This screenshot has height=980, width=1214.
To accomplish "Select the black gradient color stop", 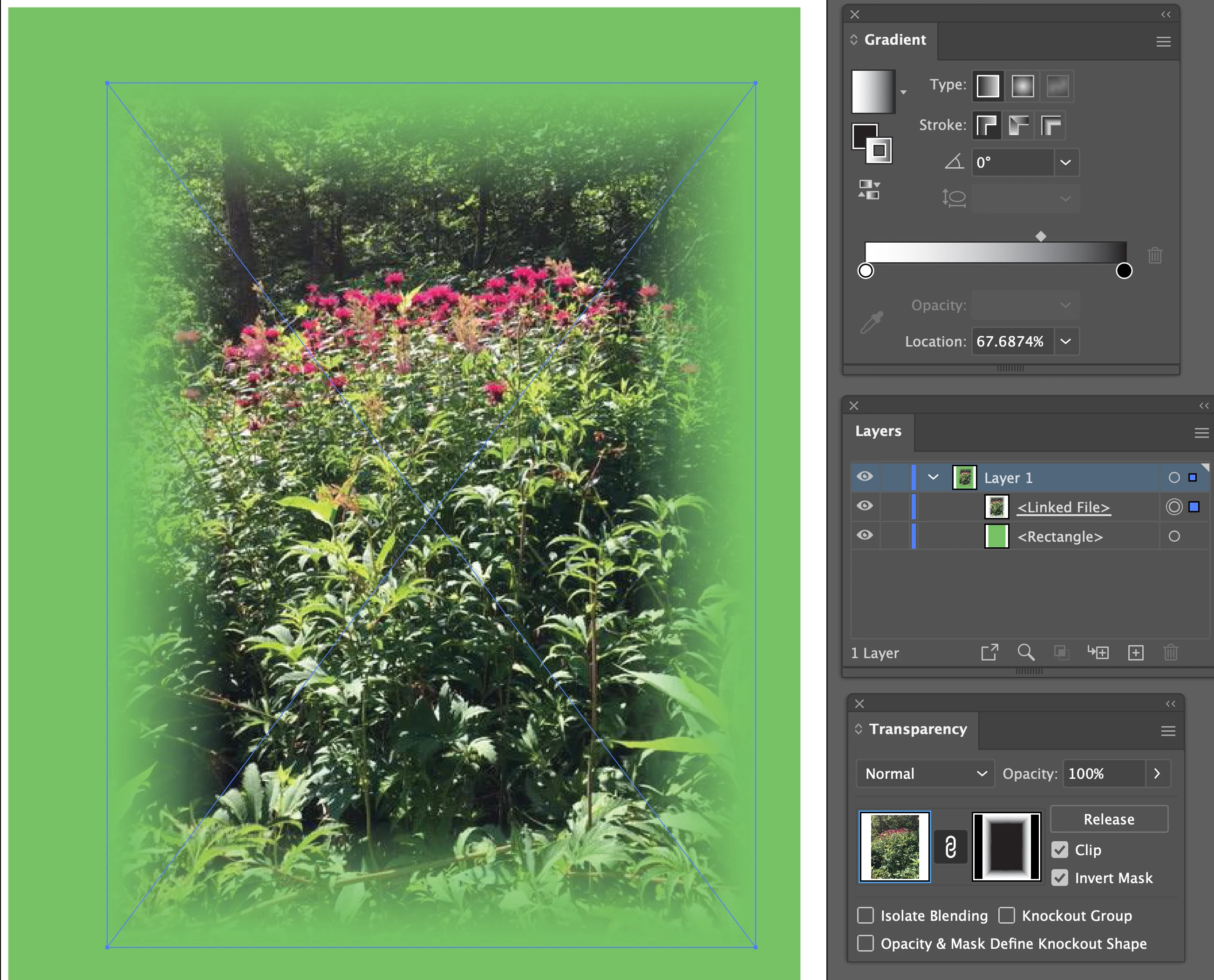I will (x=1124, y=271).
